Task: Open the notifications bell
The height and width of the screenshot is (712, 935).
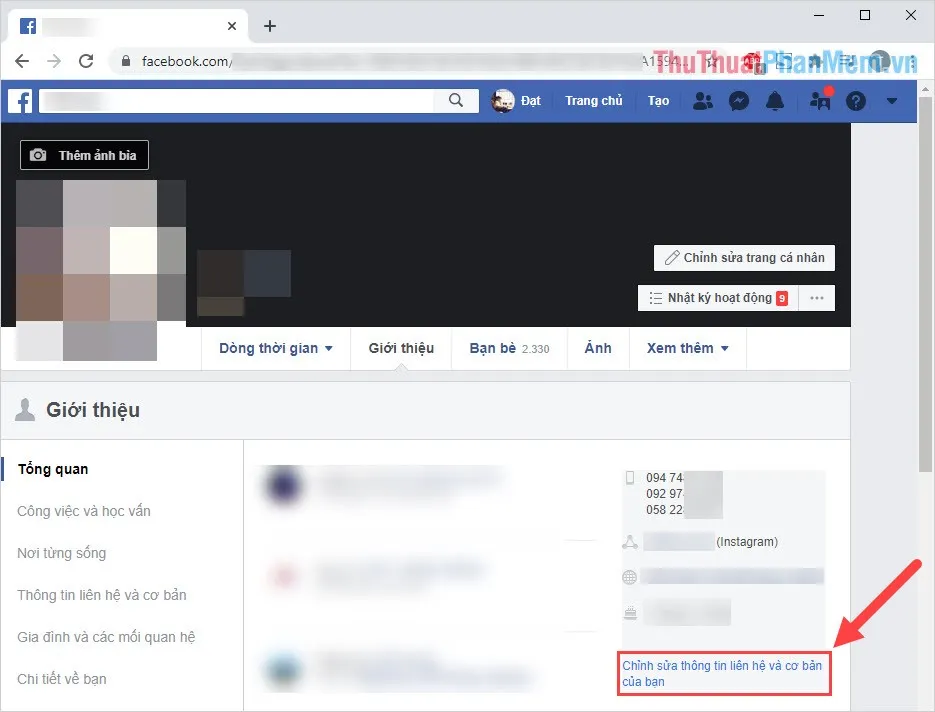Action: point(775,101)
